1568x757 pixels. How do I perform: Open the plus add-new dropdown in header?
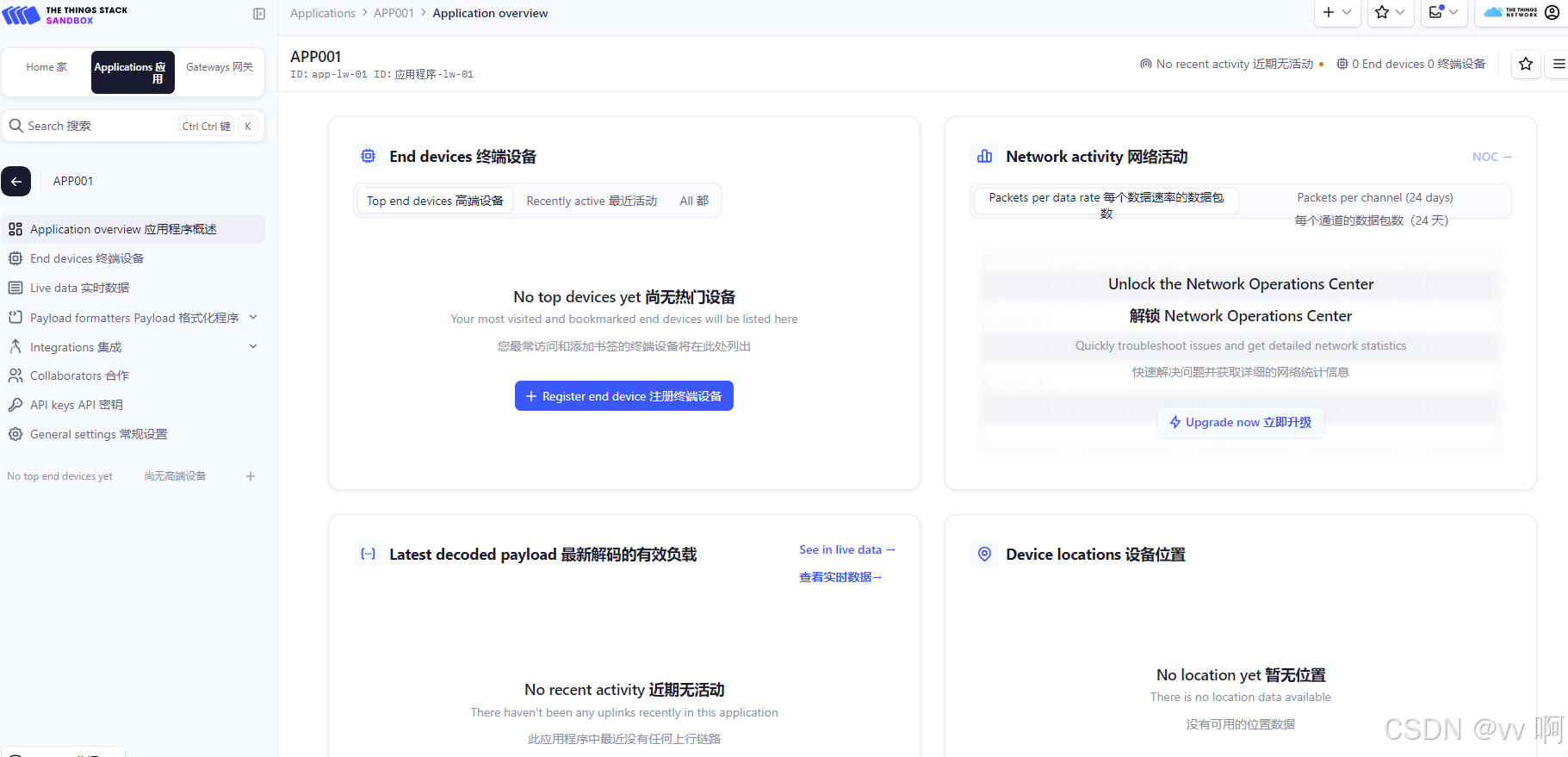tap(1338, 12)
